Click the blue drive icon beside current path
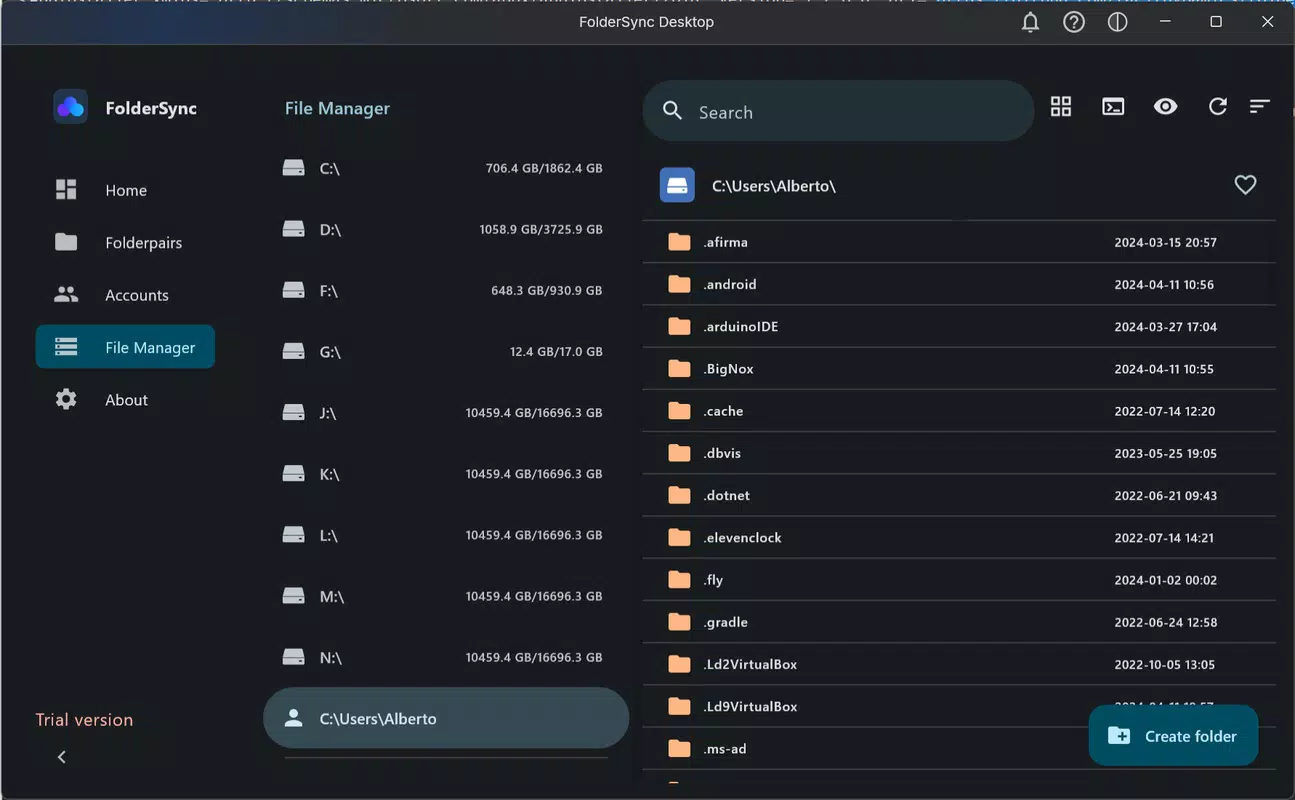Viewport: 1295px width, 800px height. click(677, 185)
